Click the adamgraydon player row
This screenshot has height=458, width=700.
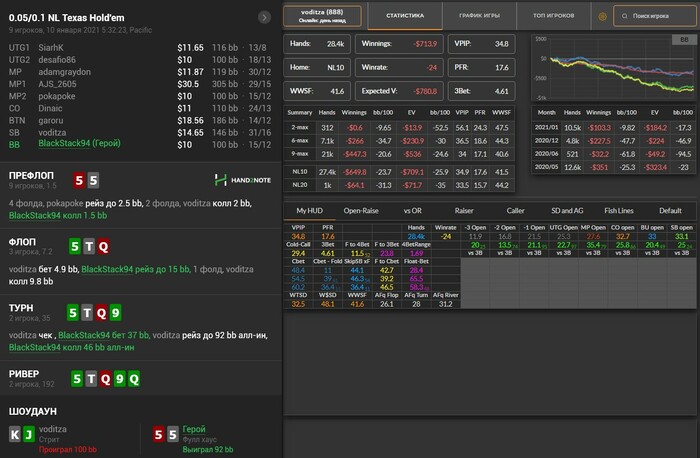coord(140,72)
